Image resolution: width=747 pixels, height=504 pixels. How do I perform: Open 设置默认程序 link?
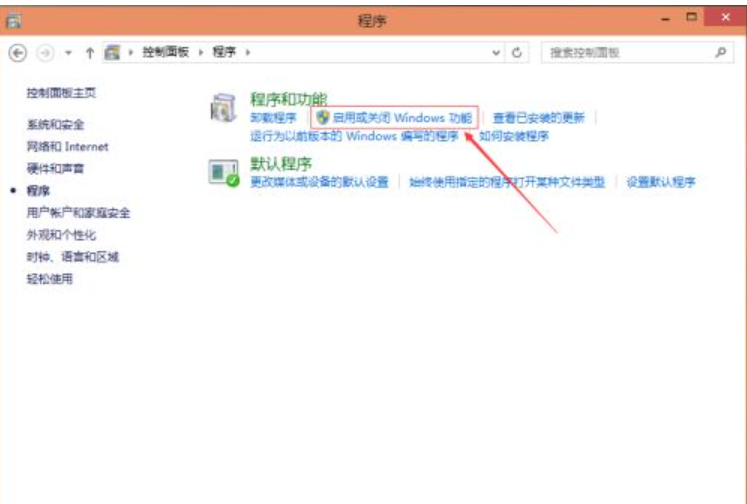tap(660, 182)
